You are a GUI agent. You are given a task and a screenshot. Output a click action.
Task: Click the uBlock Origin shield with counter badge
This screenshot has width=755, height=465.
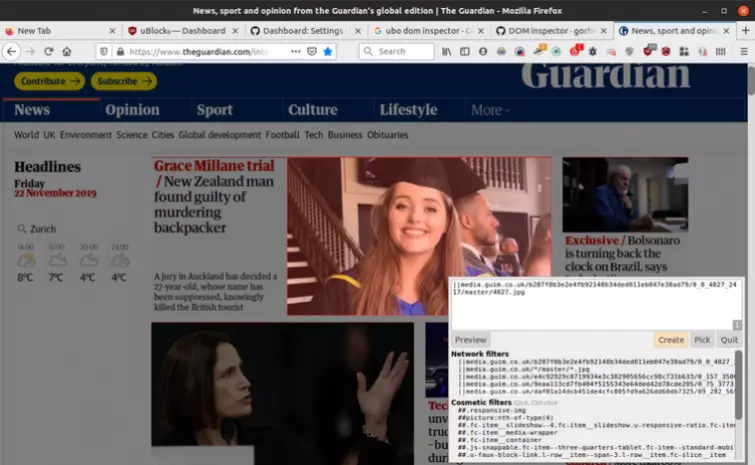[x=649, y=51]
